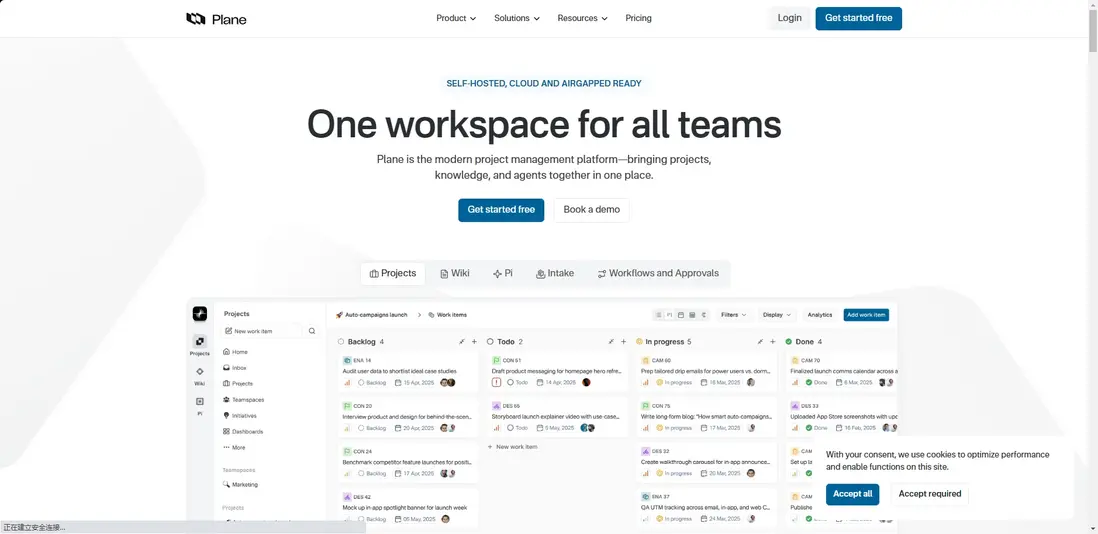
Task: Click the hero Get started free button
Action: coord(501,210)
